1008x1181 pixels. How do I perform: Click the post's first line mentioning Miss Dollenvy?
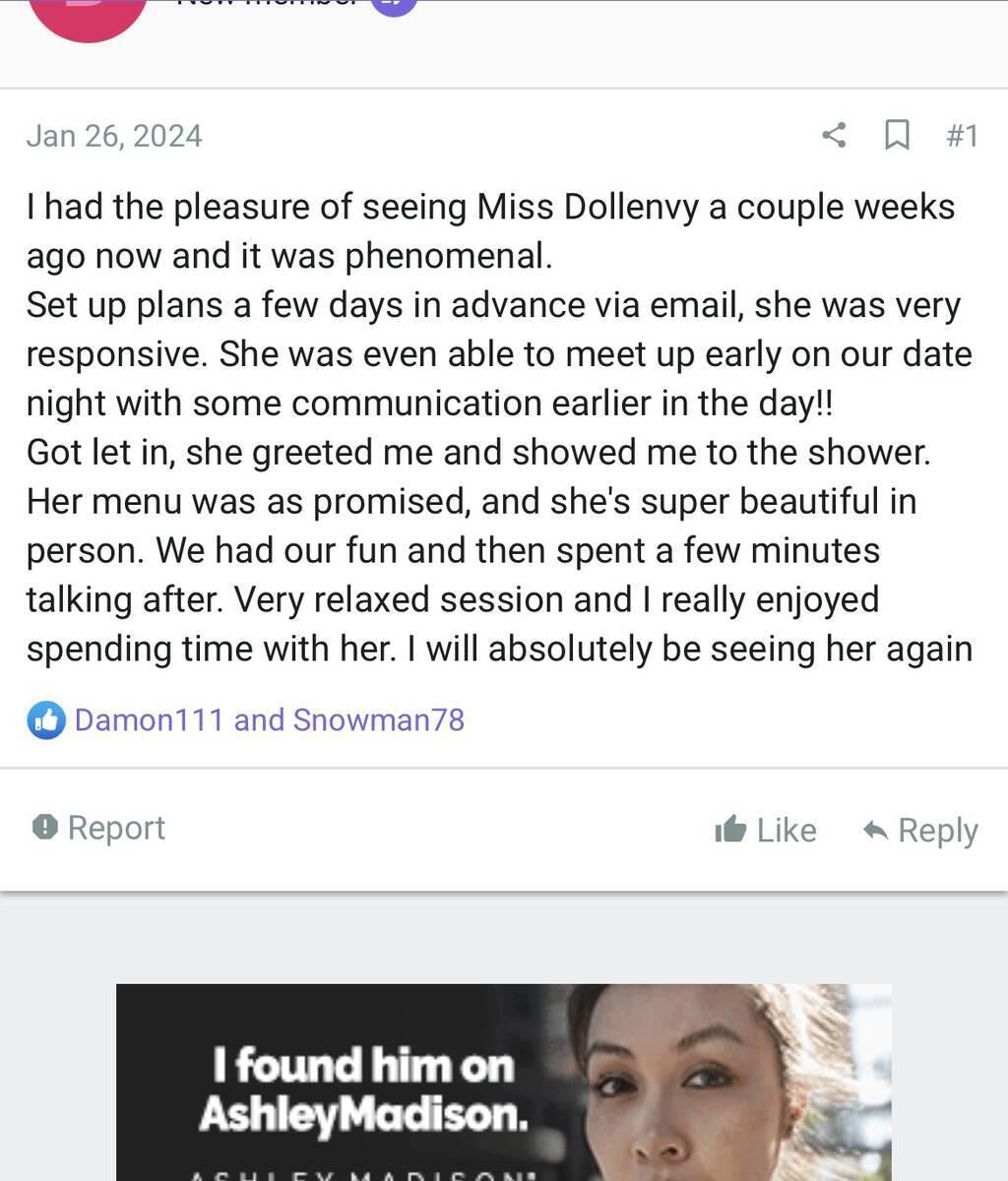pyautogui.click(x=490, y=207)
